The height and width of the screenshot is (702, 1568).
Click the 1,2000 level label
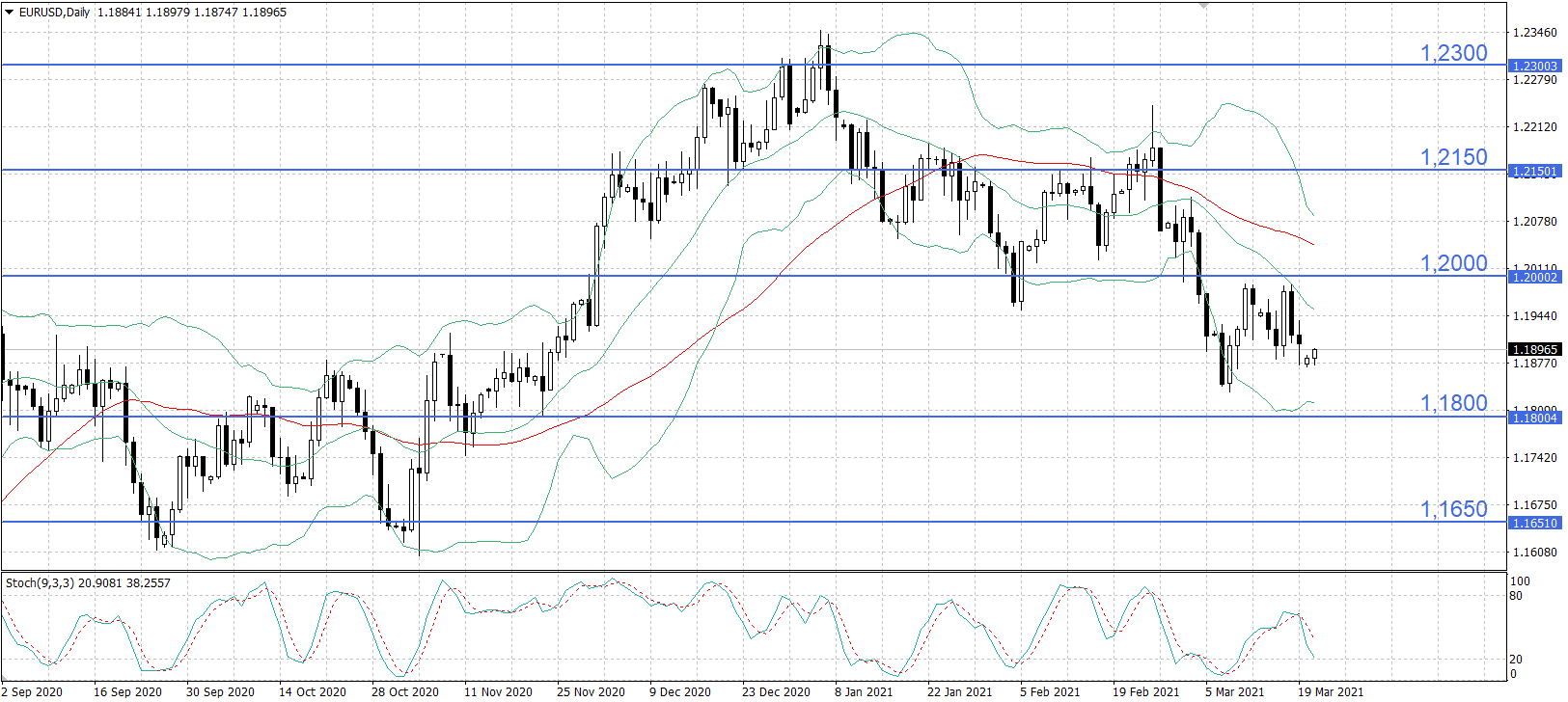[1453, 263]
